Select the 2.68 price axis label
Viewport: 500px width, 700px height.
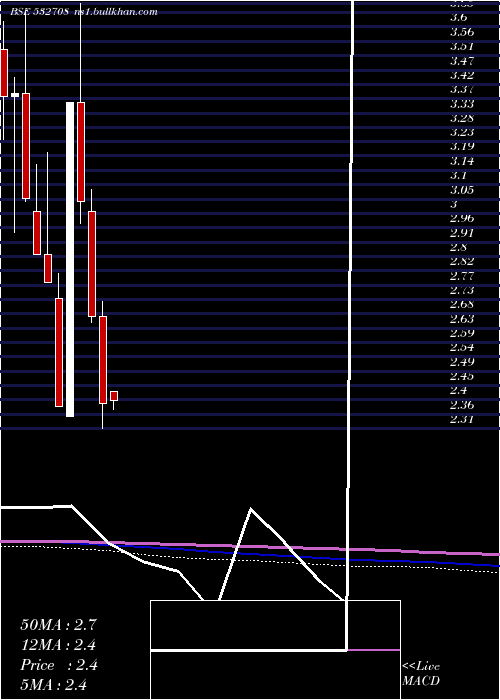tap(462, 304)
